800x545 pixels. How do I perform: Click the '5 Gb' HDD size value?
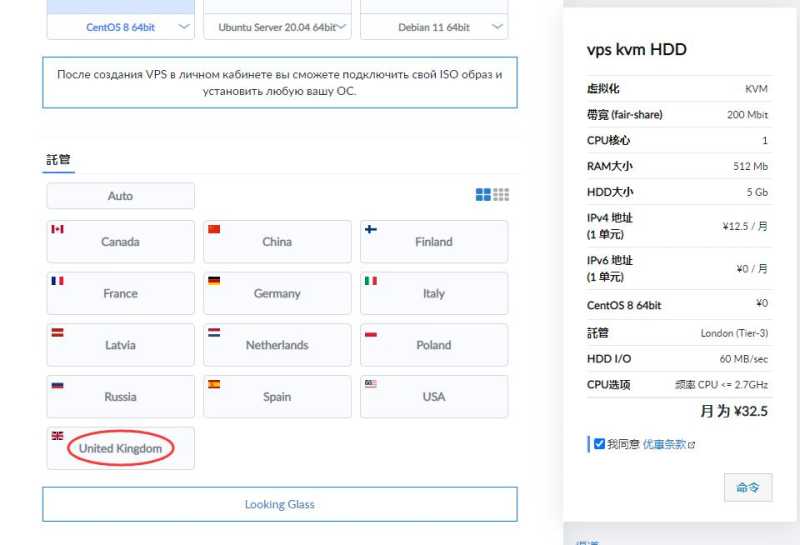[757, 192]
